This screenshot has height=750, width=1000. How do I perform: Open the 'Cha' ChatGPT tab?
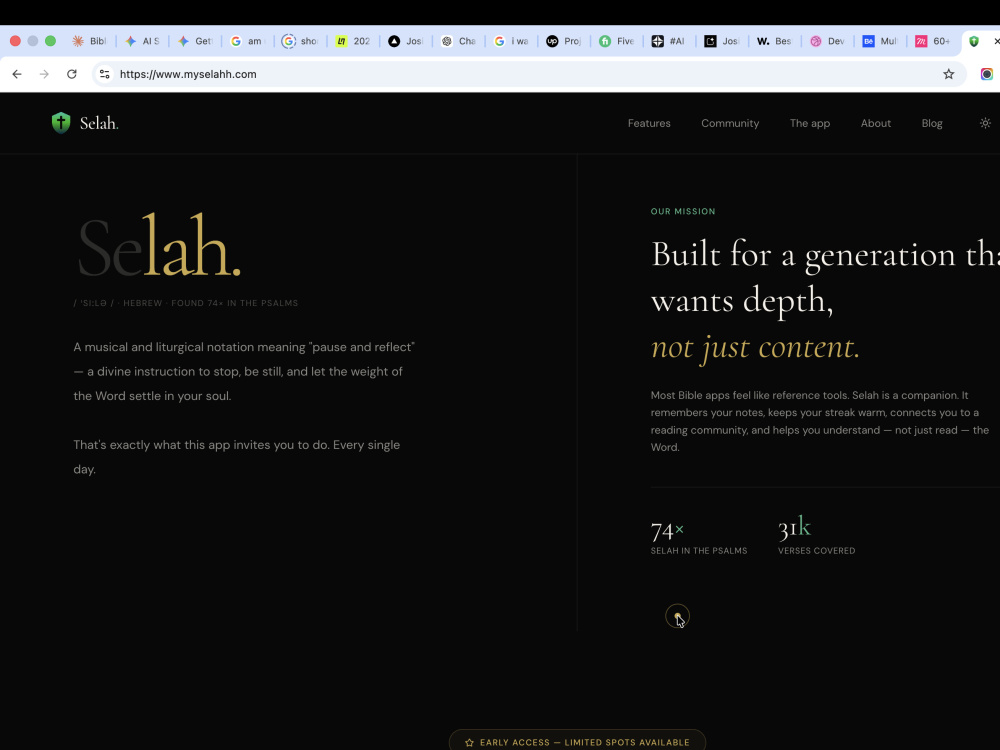459,41
